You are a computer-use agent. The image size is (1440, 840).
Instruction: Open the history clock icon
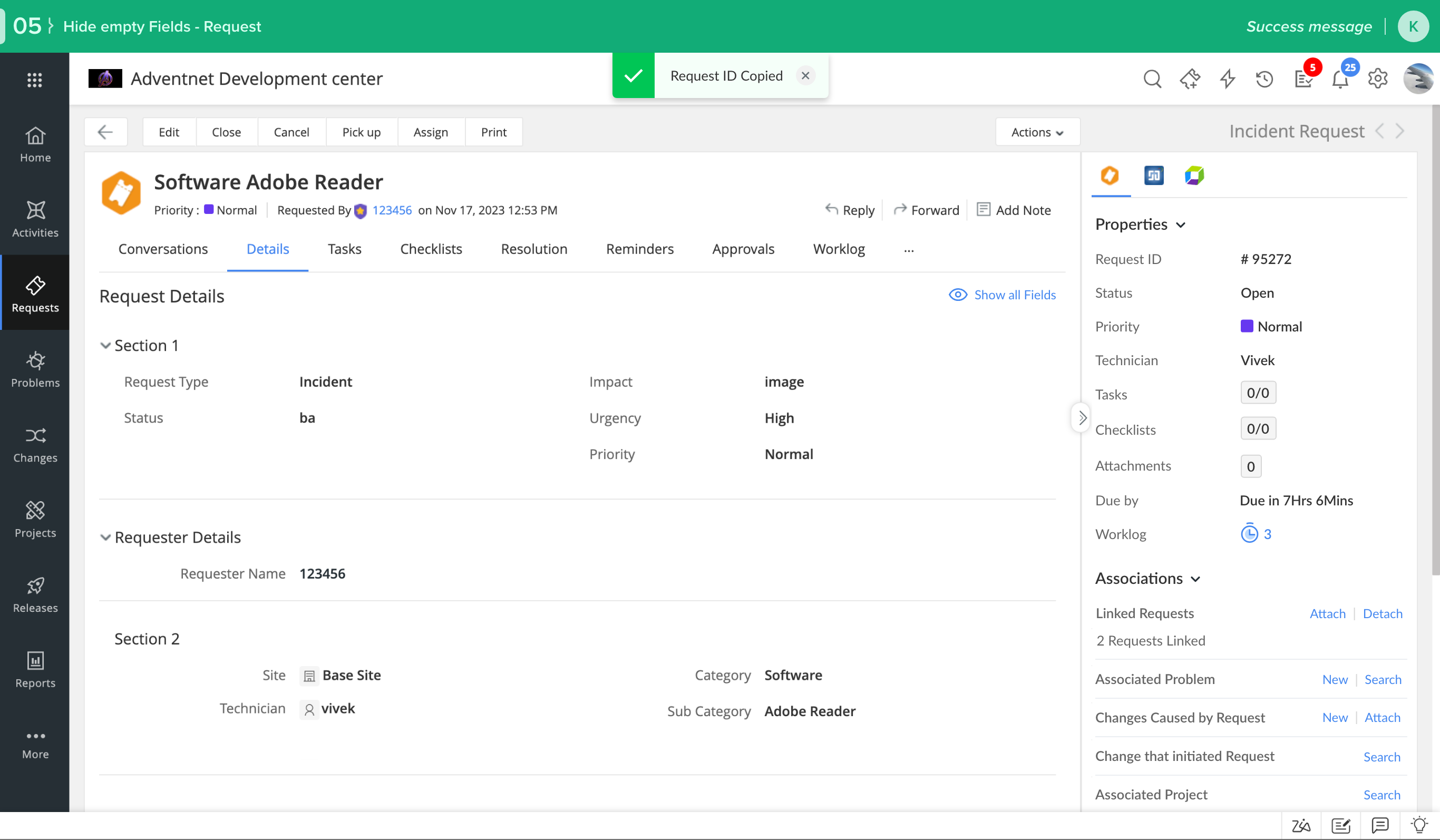pyautogui.click(x=1264, y=79)
